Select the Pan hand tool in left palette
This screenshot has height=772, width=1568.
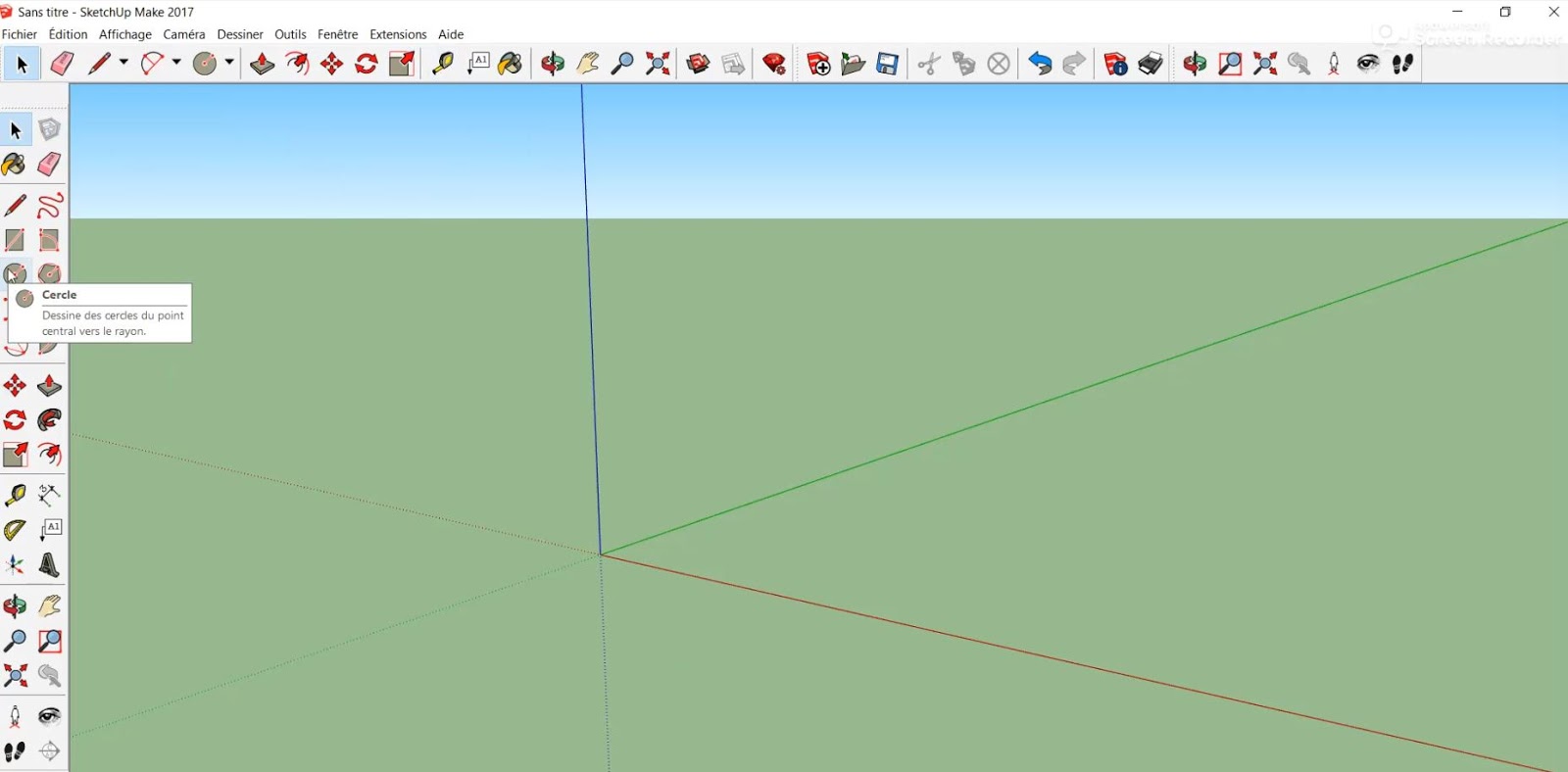(49, 606)
